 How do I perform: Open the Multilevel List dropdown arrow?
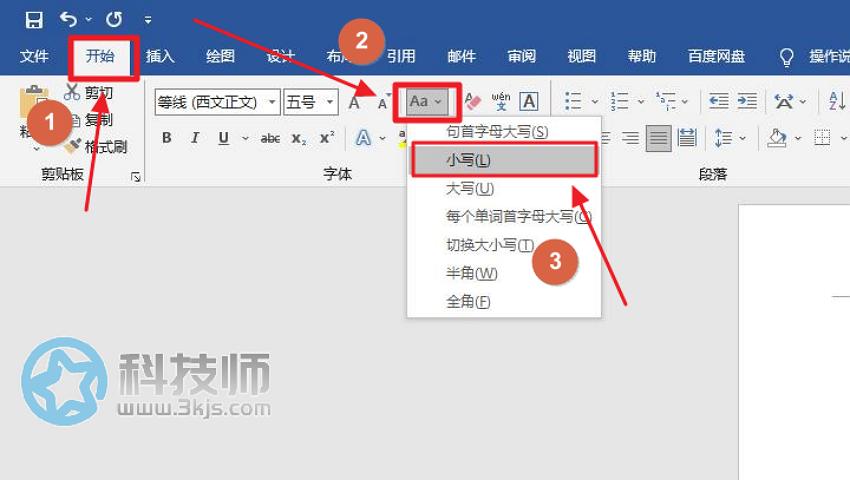[x=685, y=101]
